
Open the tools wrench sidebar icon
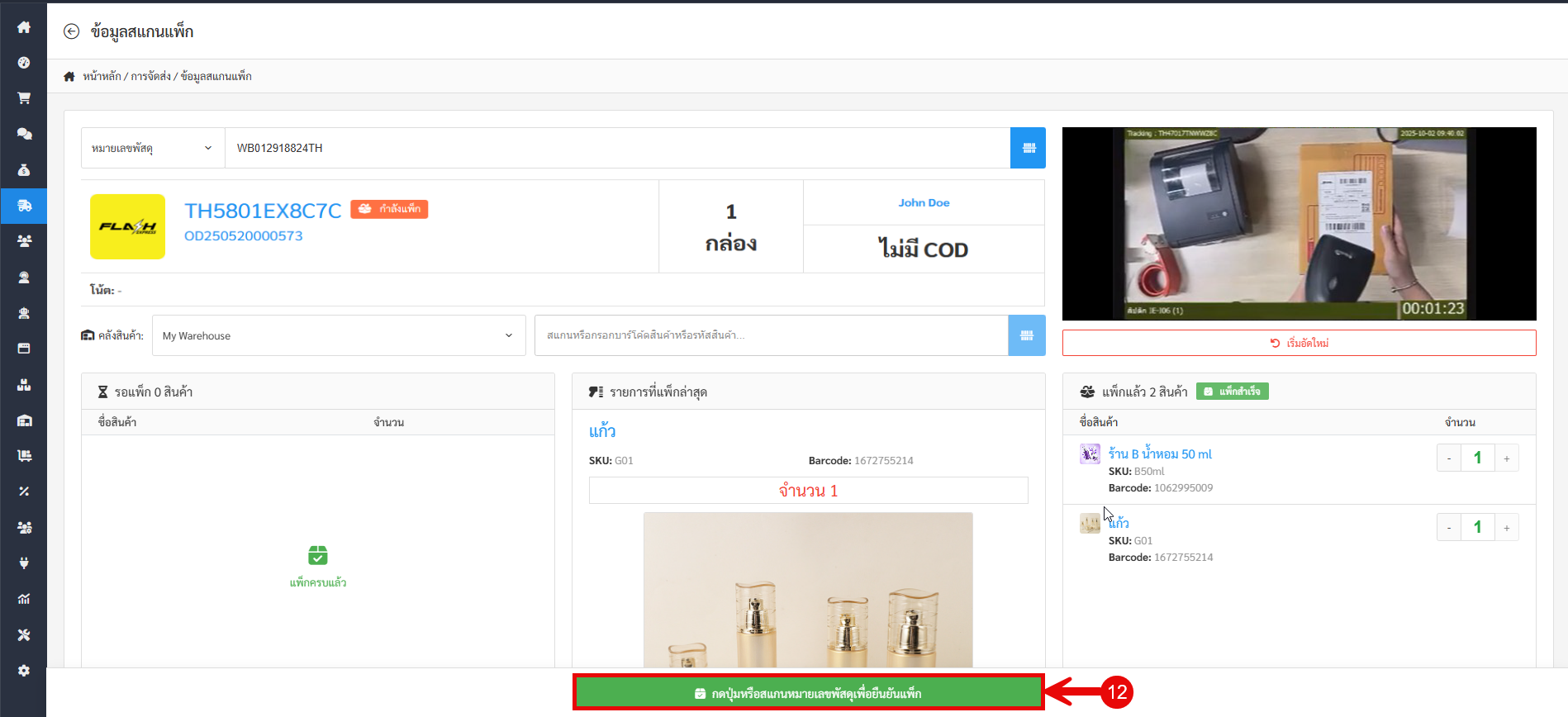pyautogui.click(x=24, y=635)
